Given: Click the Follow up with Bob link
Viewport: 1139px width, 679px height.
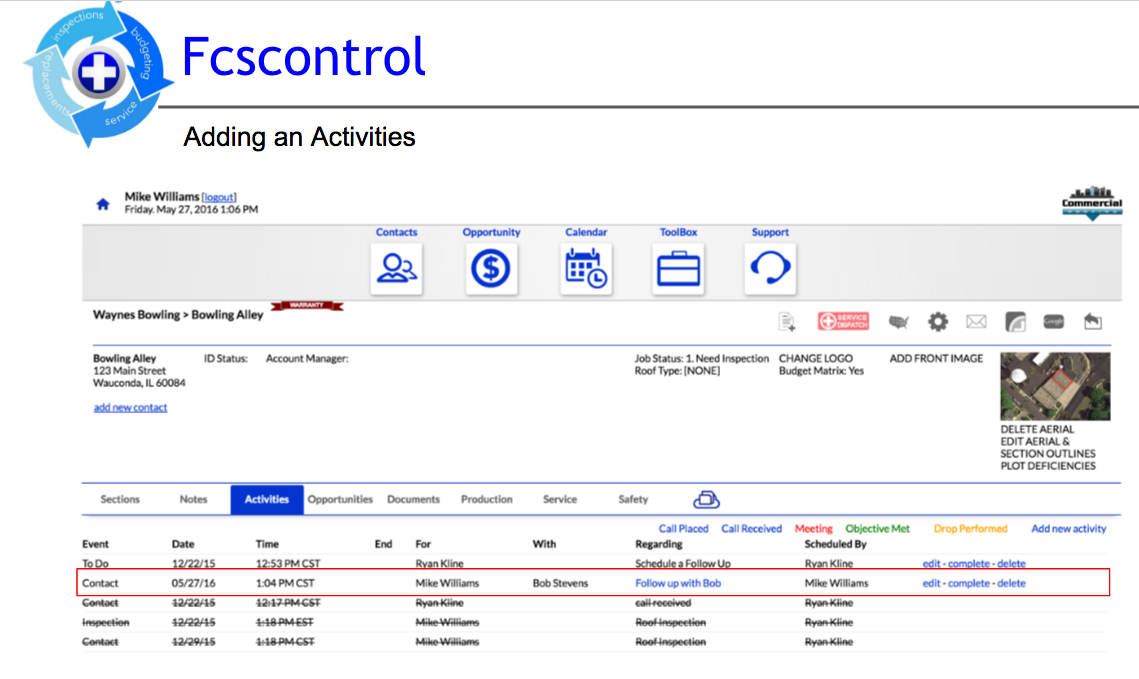Looking at the screenshot, I should [678, 583].
